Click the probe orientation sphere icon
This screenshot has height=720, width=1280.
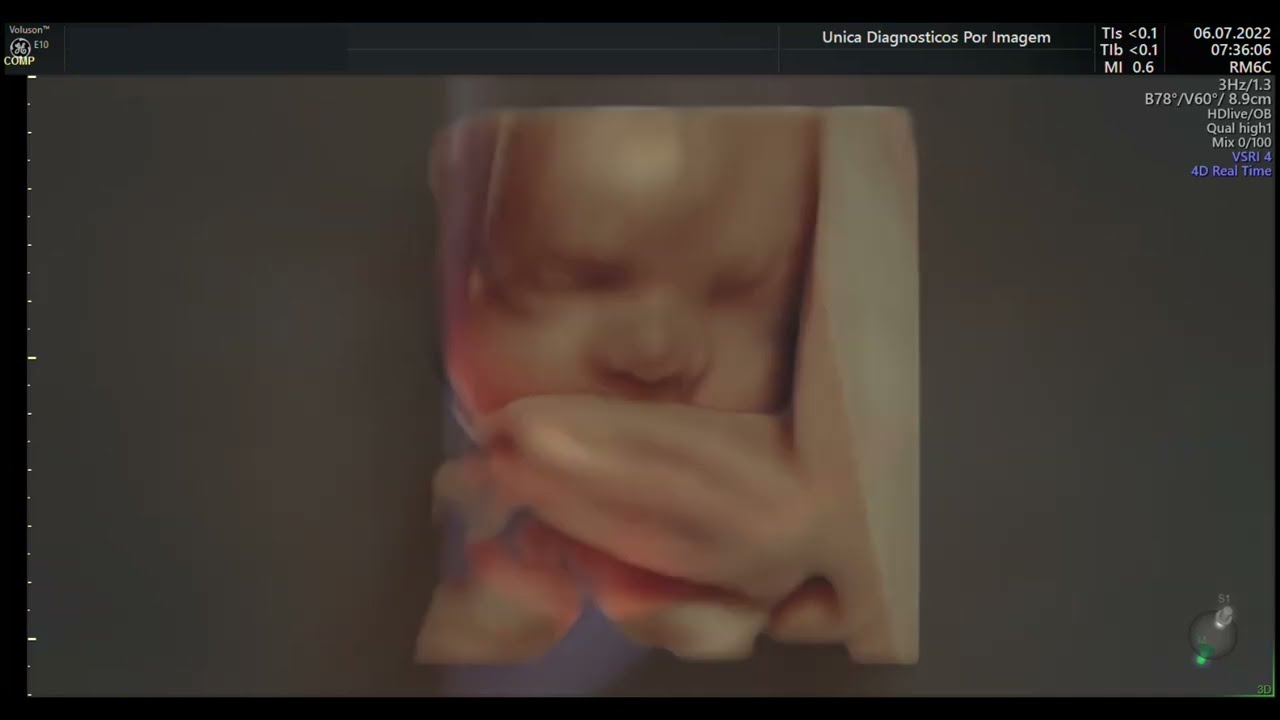pyautogui.click(x=1213, y=634)
